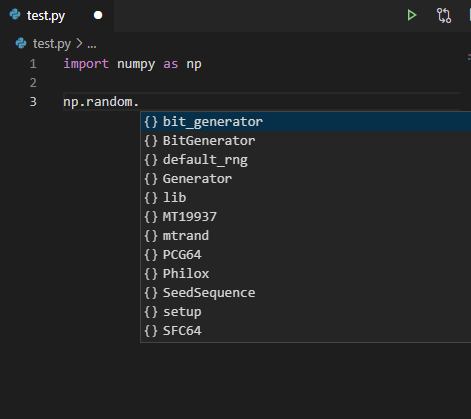Place cursor in 'np.random.' text
Viewport: 471px width, 419px height.
(x=101, y=102)
